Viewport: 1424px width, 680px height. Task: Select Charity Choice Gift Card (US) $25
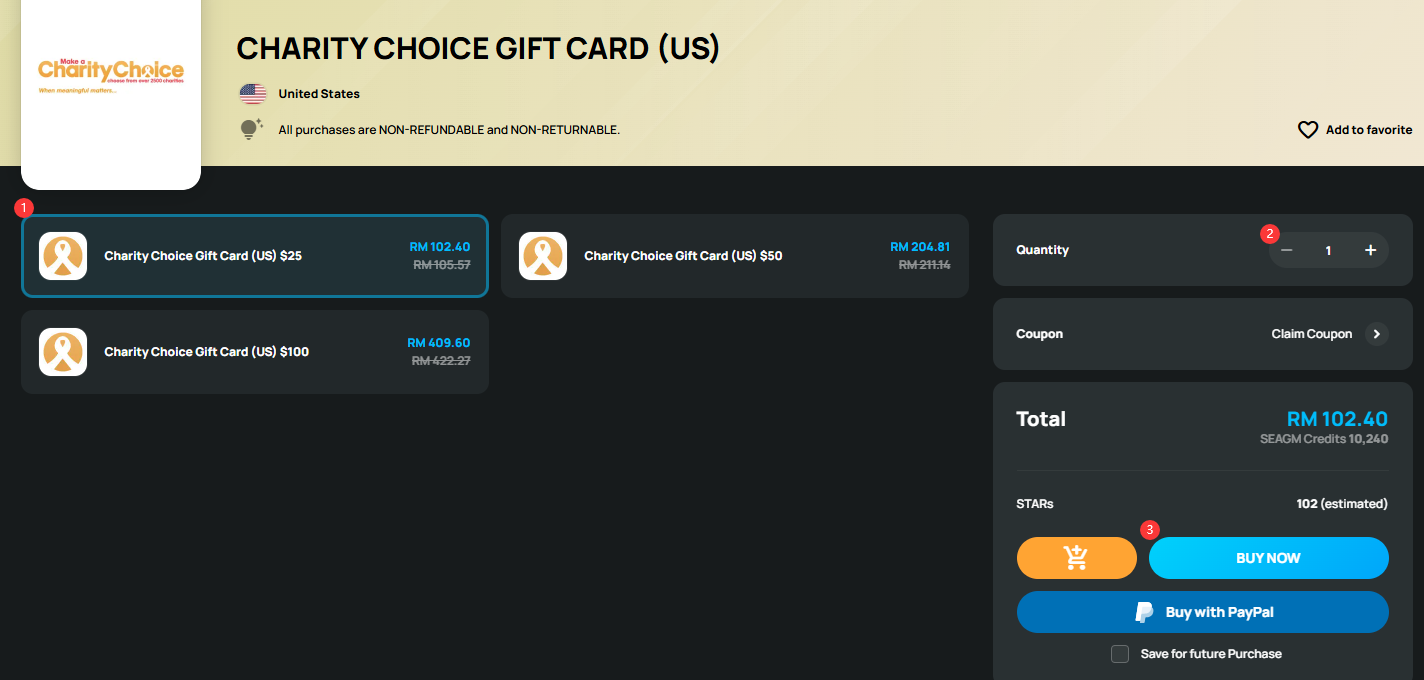point(255,256)
